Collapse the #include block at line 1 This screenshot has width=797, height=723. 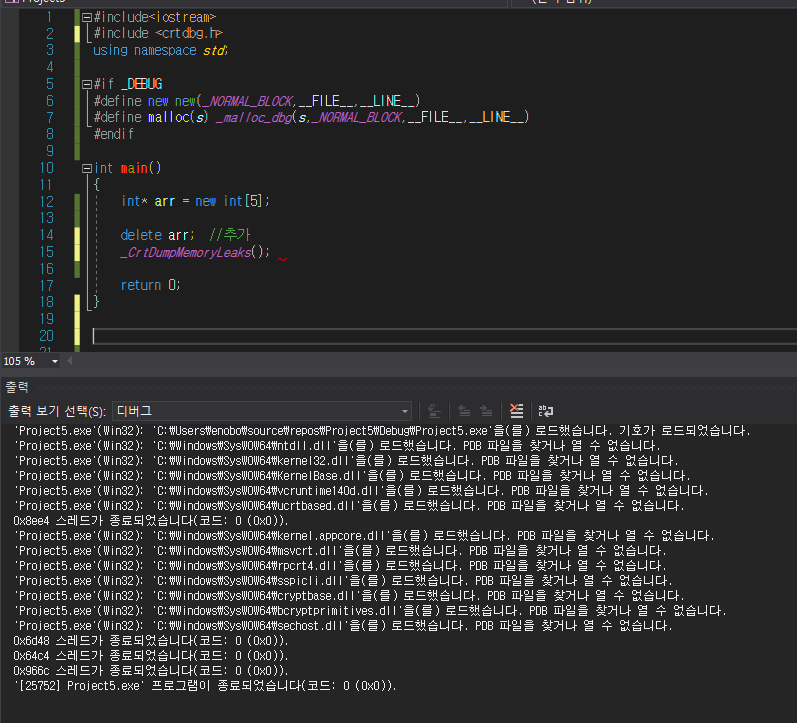tap(87, 17)
